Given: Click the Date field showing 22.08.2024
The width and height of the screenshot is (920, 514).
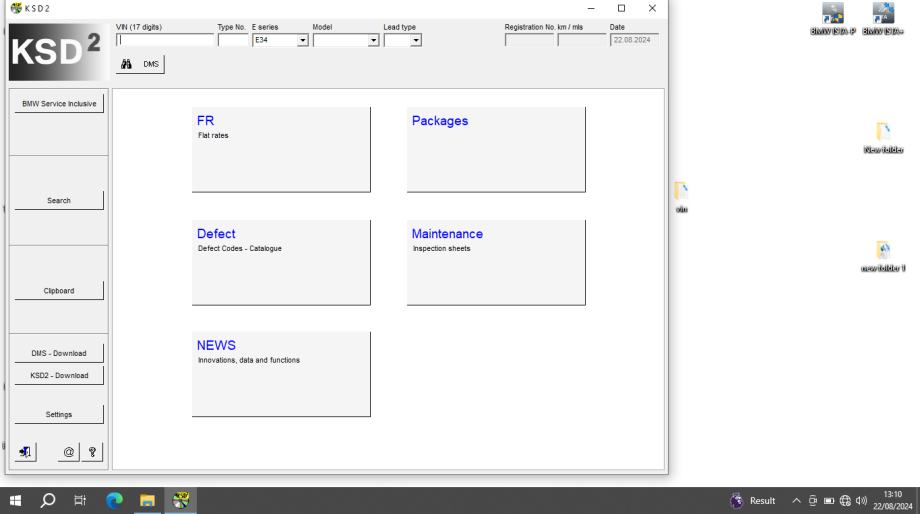Looking at the screenshot, I should 634,40.
